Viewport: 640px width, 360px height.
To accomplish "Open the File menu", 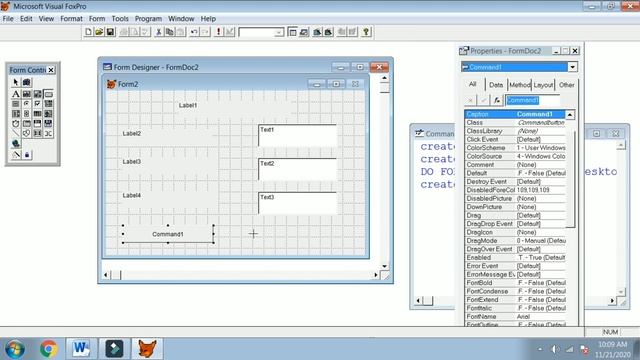I will point(8,19).
